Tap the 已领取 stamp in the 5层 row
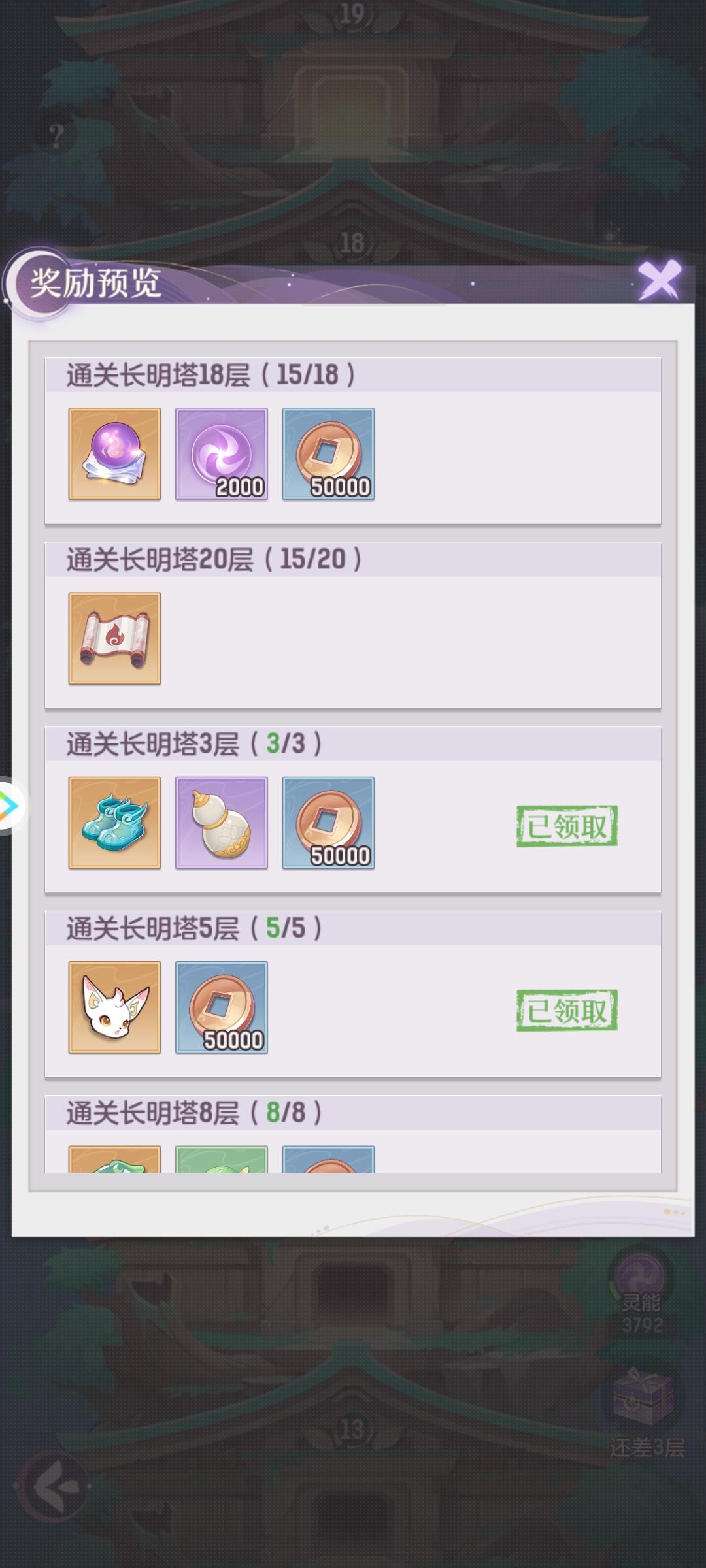This screenshot has width=706, height=1568. 567,1011
